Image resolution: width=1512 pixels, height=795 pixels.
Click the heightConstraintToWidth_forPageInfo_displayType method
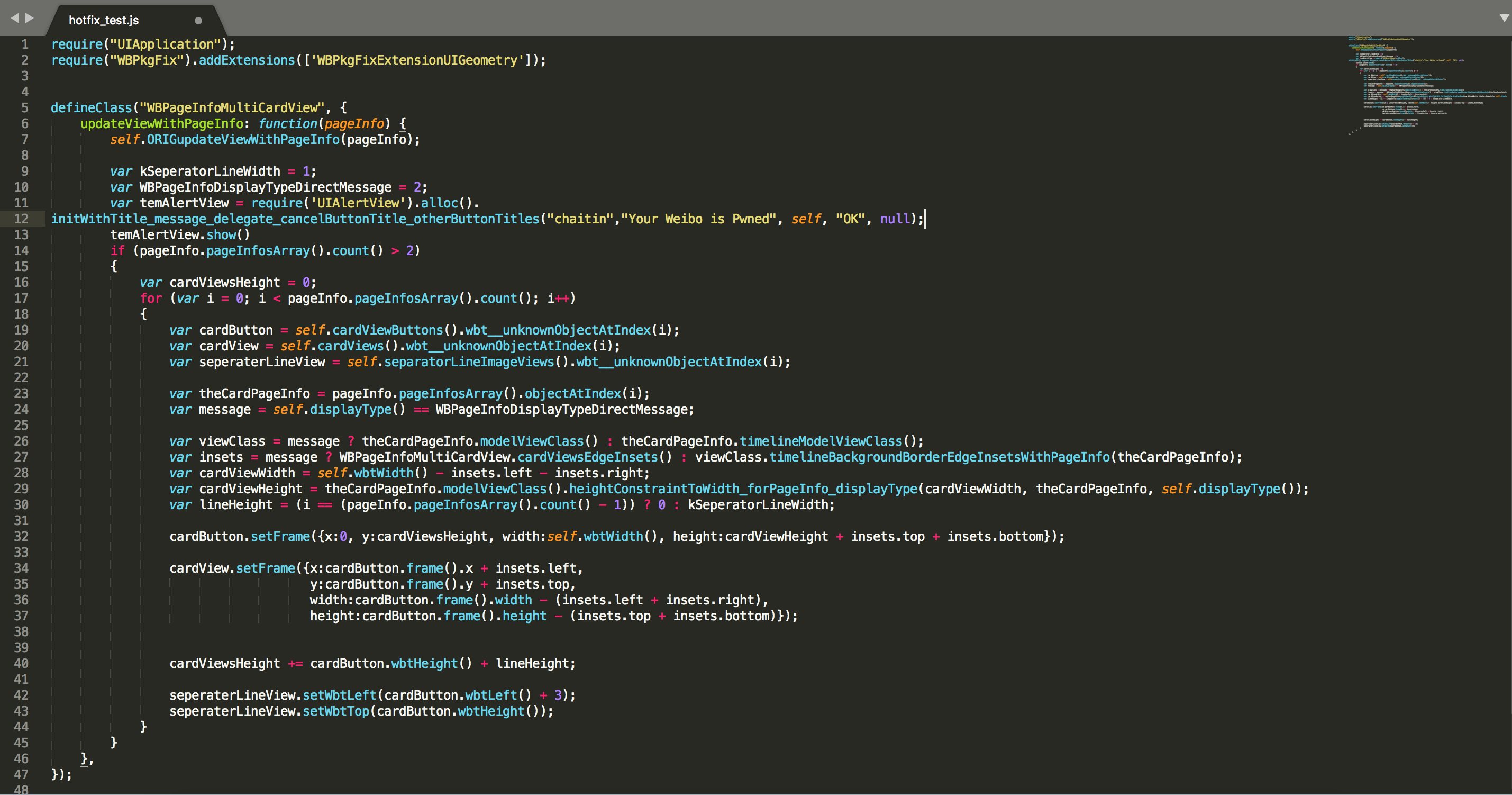(742, 489)
